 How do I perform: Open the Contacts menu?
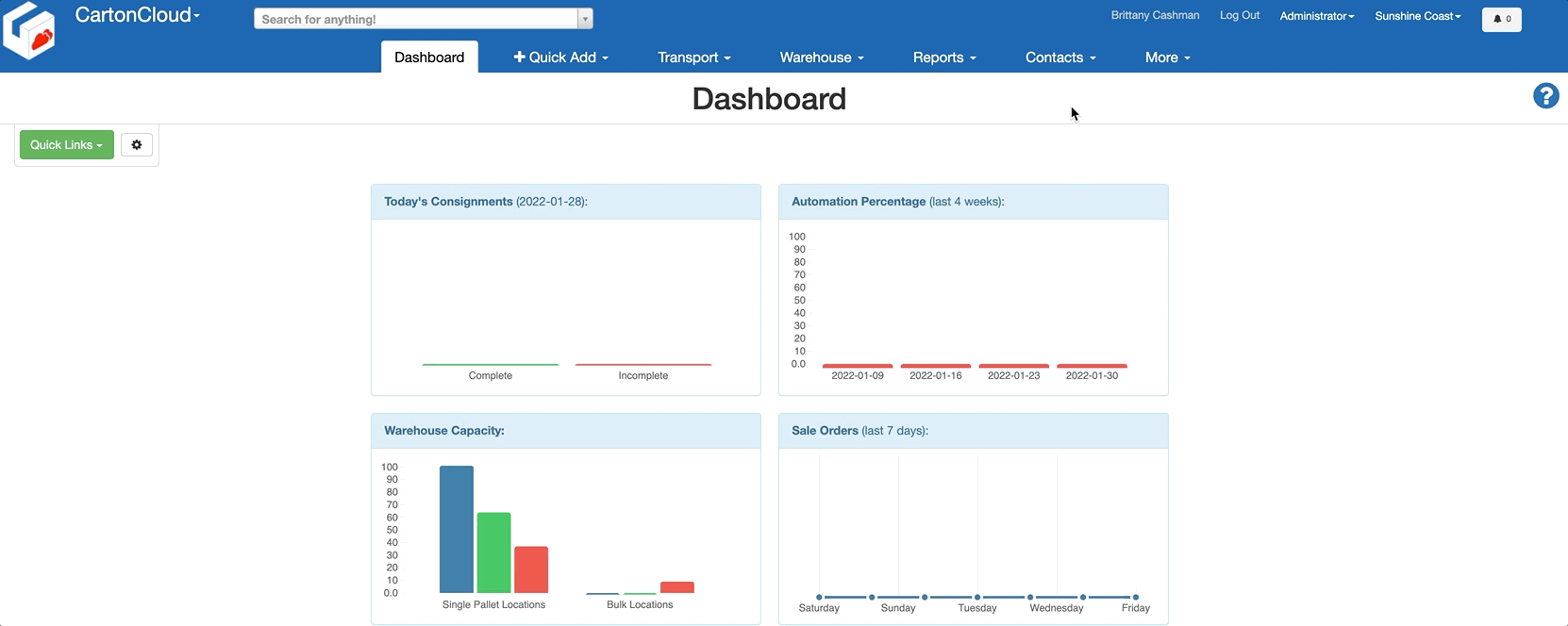(1060, 58)
